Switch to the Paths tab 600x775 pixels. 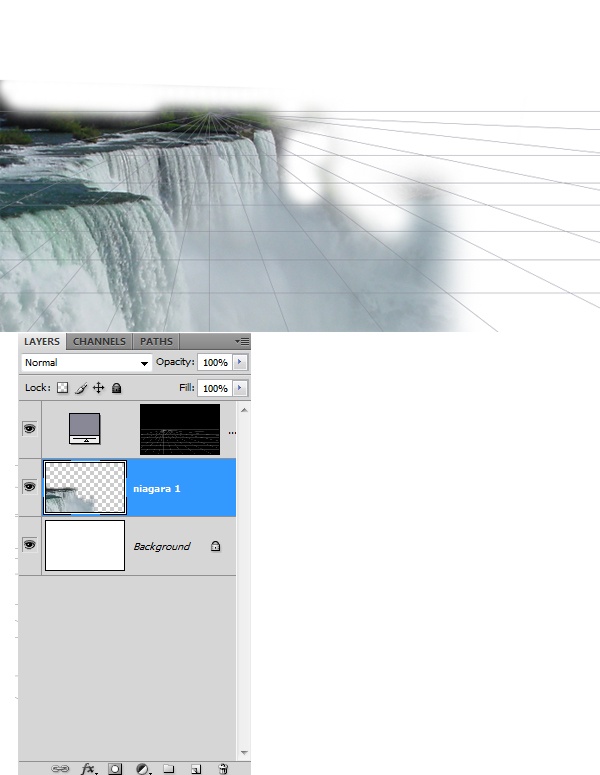click(156, 342)
